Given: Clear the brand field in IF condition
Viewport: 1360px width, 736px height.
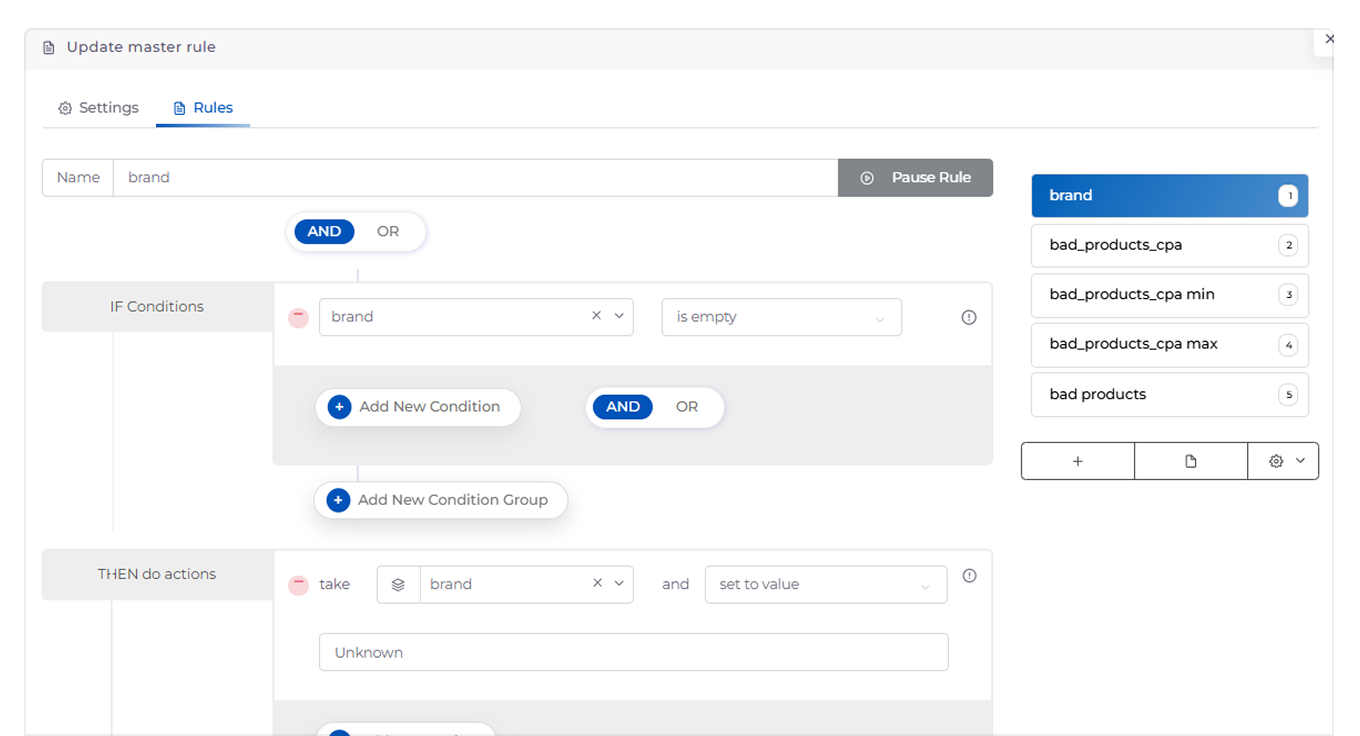Looking at the screenshot, I should coord(597,316).
